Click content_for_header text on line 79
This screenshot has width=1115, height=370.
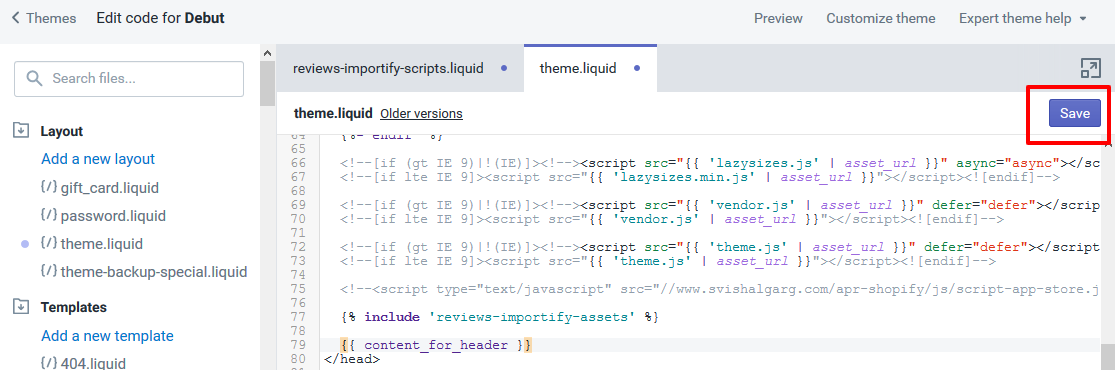click(436, 345)
